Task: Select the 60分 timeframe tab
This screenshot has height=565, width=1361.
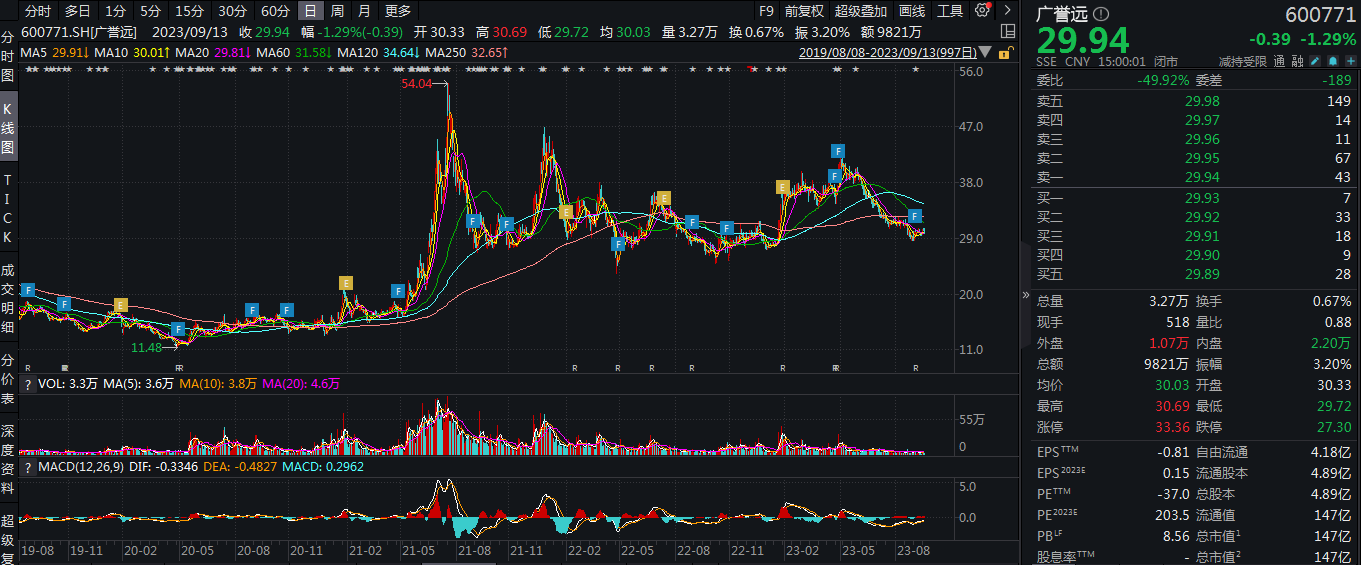Action: coord(275,11)
